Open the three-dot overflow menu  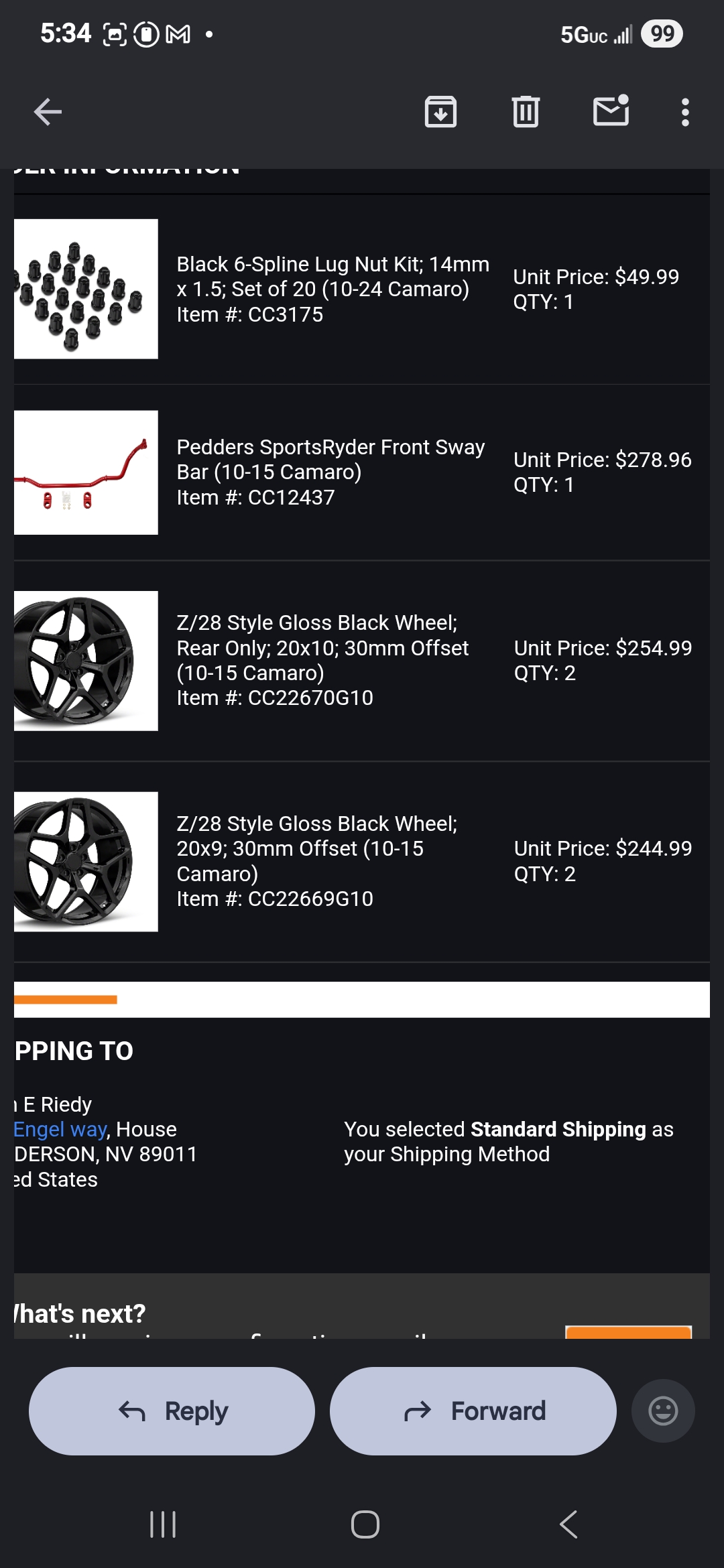tap(684, 112)
